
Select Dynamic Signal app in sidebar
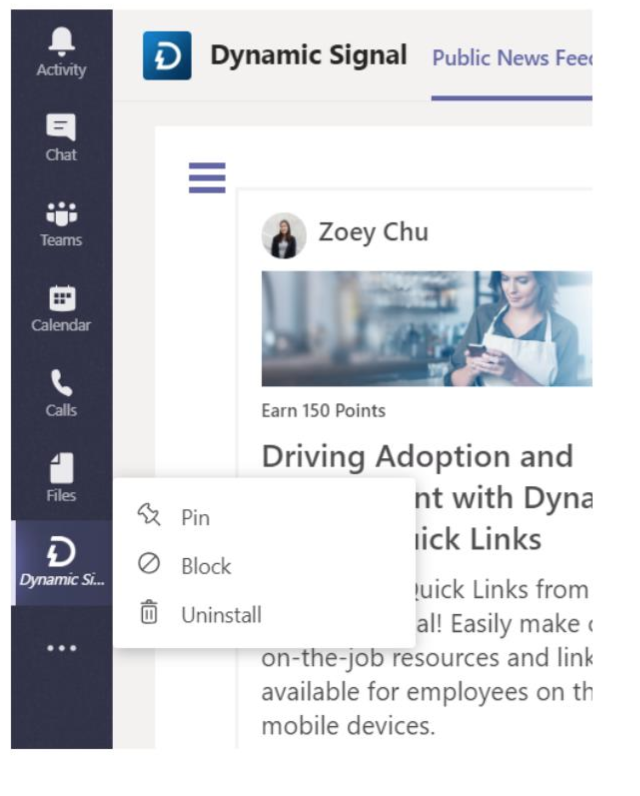[x=61, y=562]
